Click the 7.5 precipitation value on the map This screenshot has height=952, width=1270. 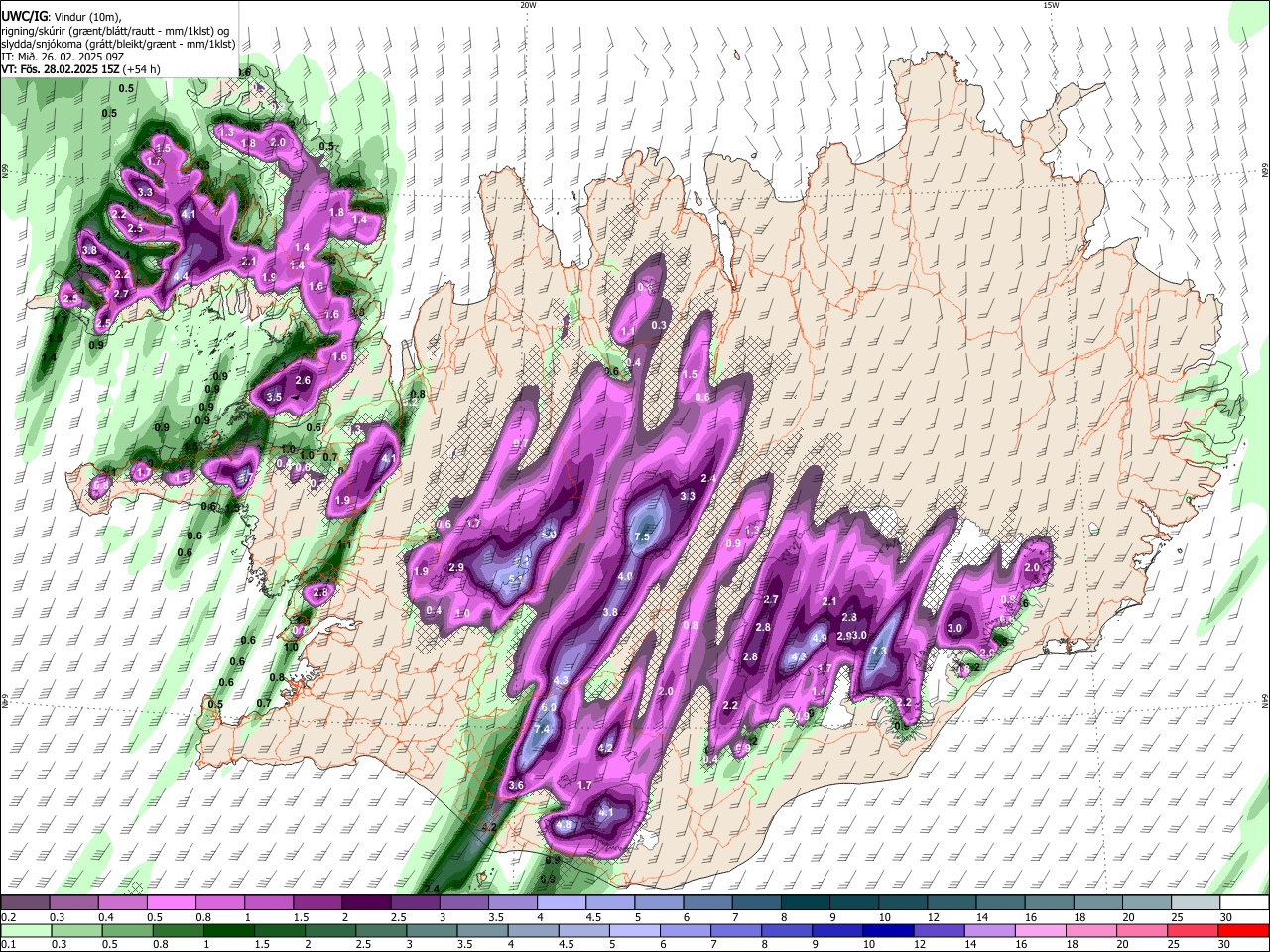(x=642, y=536)
